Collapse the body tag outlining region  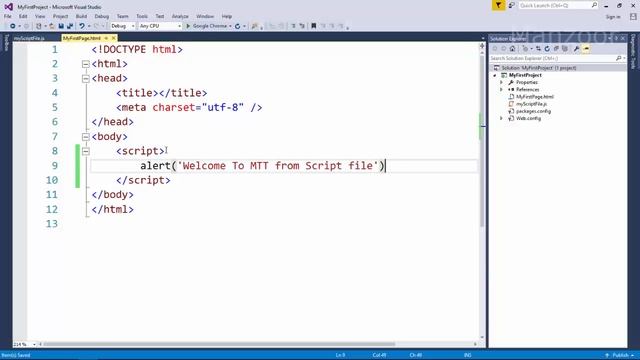click(85, 137)
